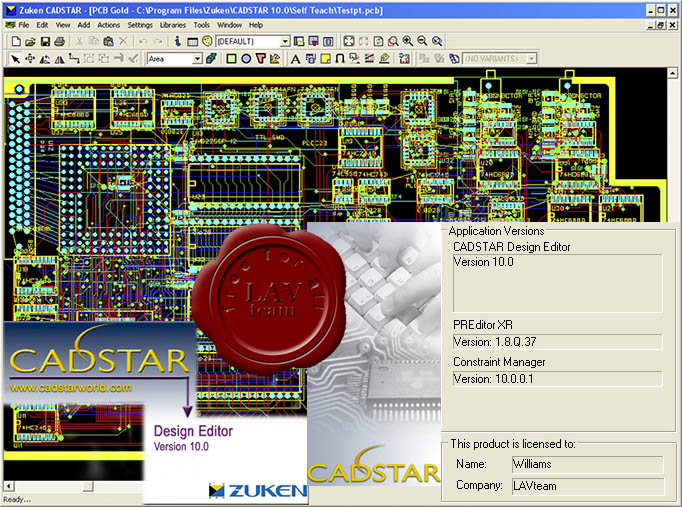This screenshot has height=507, width=682.
Task: Add a red polygon shape
Action: pyautogui.click(x=260, y=58)
